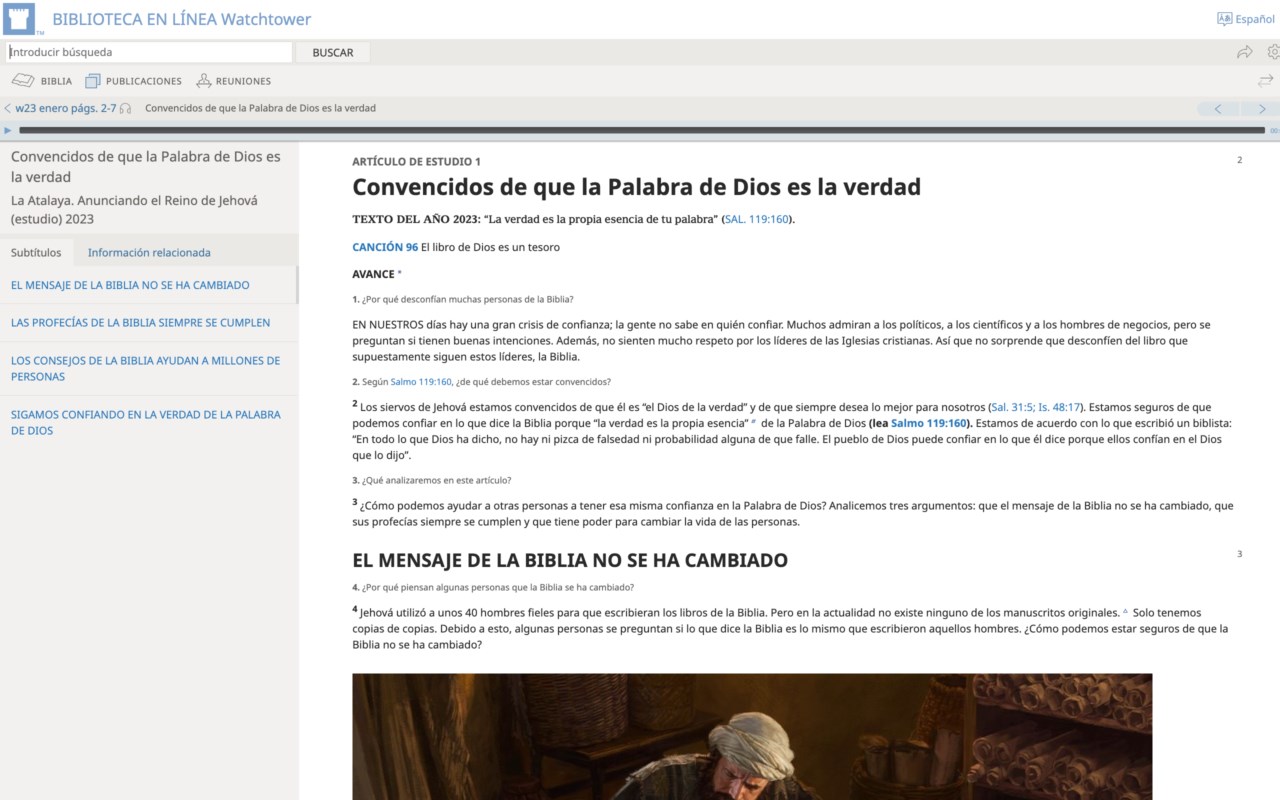Screen dimensions: 1280x800
Task: Open the BIBLIOTECA EN LÍNEA Watchtower home link
Action: click(x=181, y=19)
